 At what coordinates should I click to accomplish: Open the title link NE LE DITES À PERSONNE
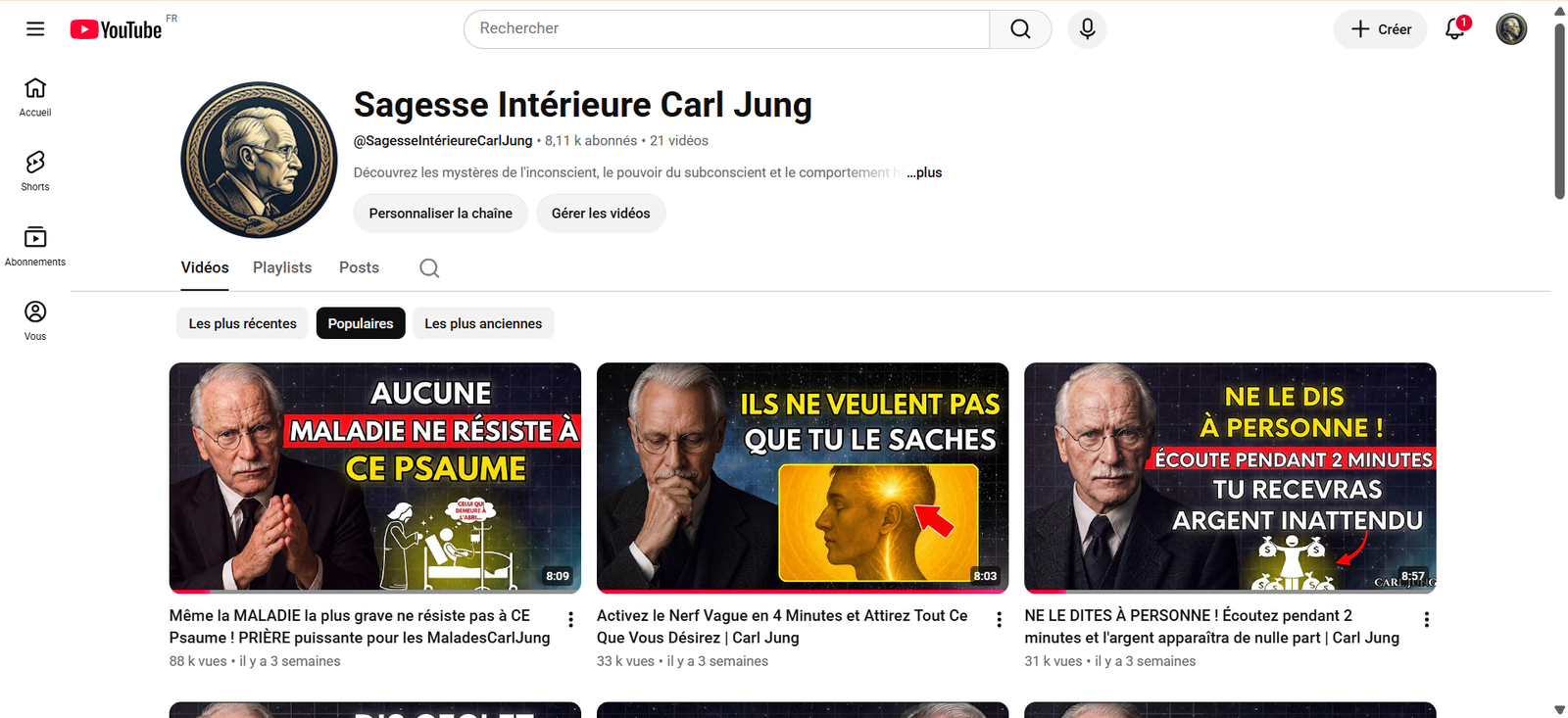click(1212, 627)
